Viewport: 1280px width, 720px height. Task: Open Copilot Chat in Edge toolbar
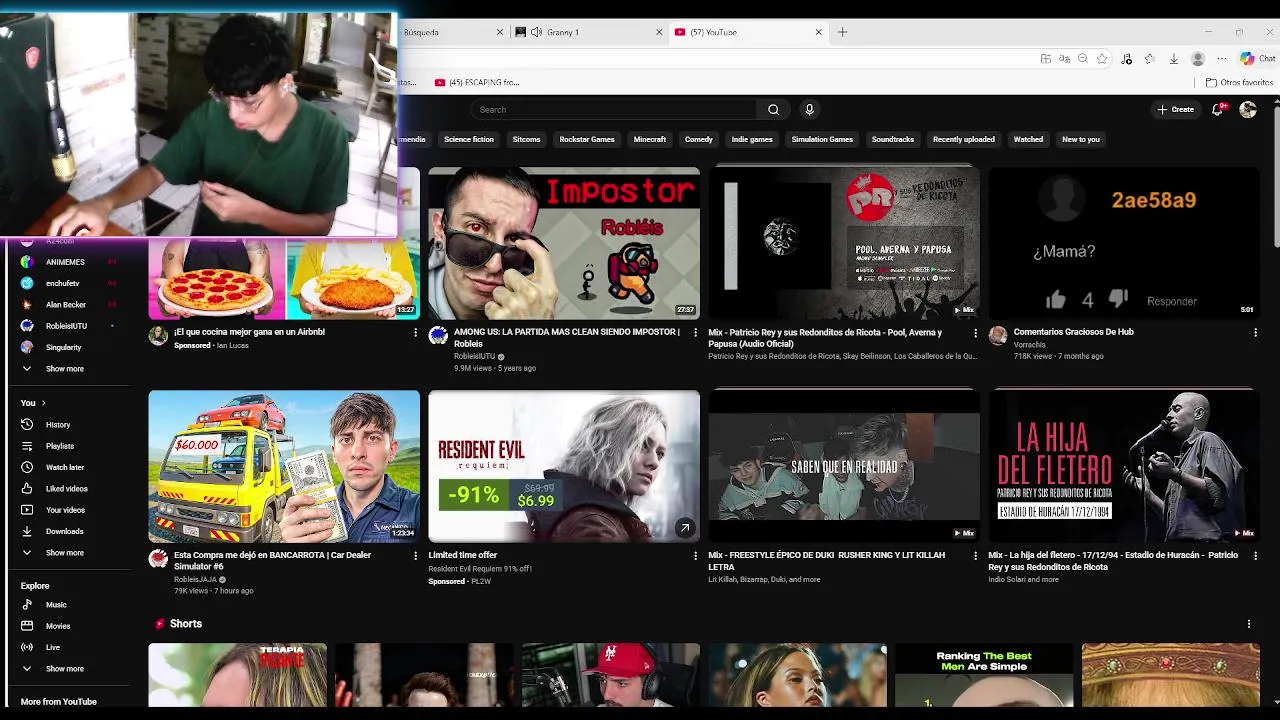pos(1257,59)
